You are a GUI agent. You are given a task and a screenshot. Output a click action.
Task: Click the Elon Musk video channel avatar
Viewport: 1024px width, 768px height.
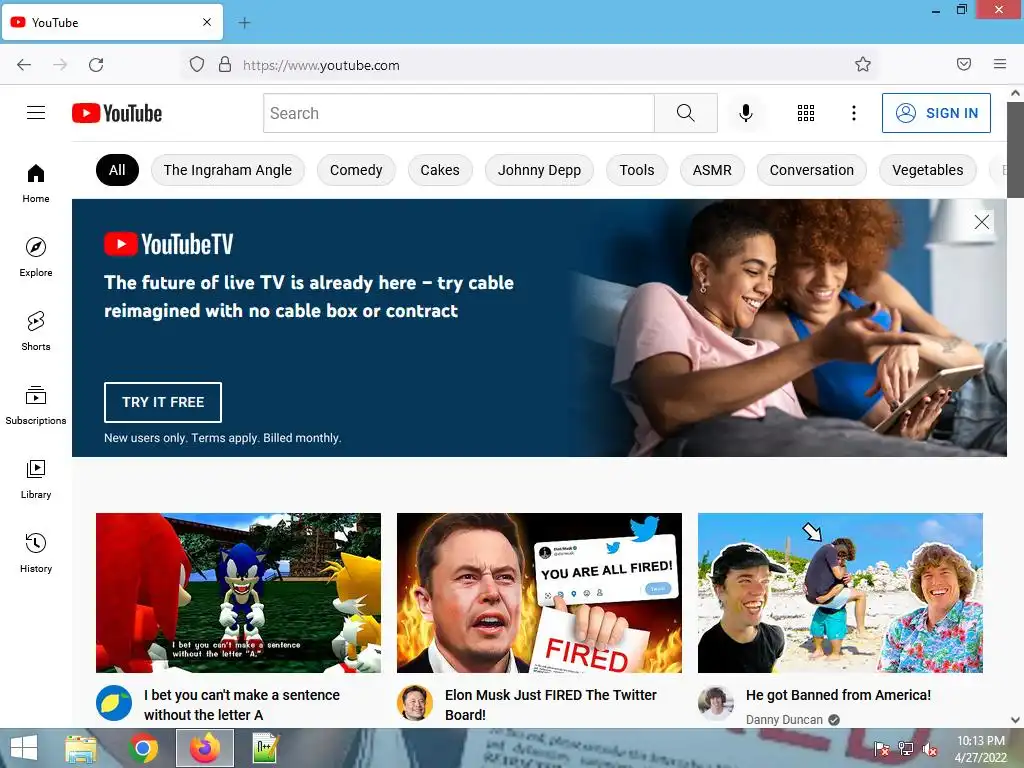pos(415,703)
